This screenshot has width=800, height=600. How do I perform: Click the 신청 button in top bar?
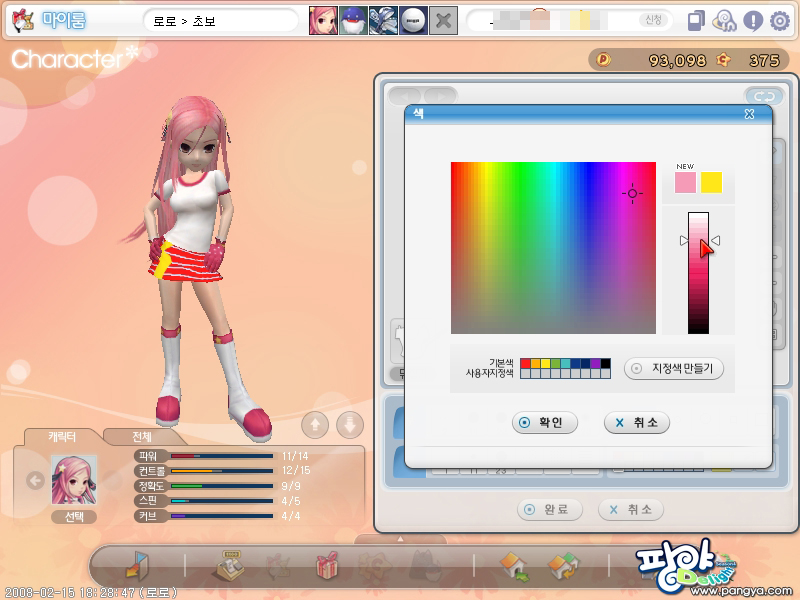coord(653,20)
